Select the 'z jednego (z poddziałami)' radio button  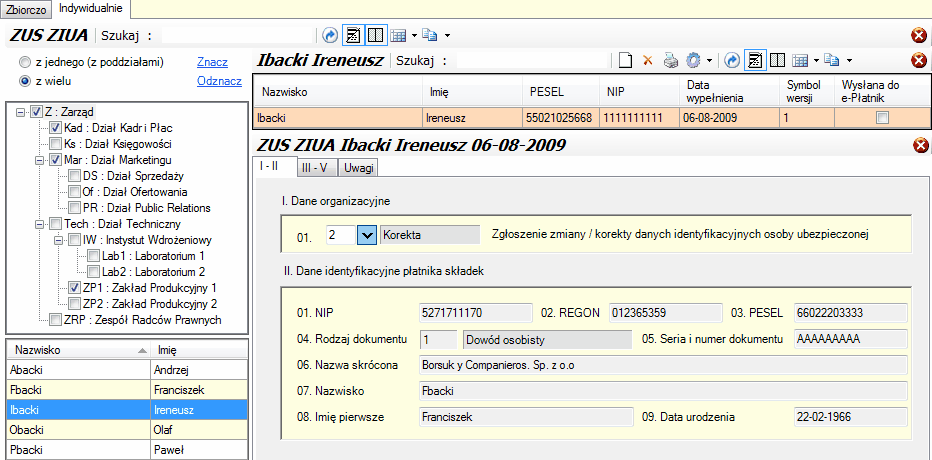(x=25, y=62)
